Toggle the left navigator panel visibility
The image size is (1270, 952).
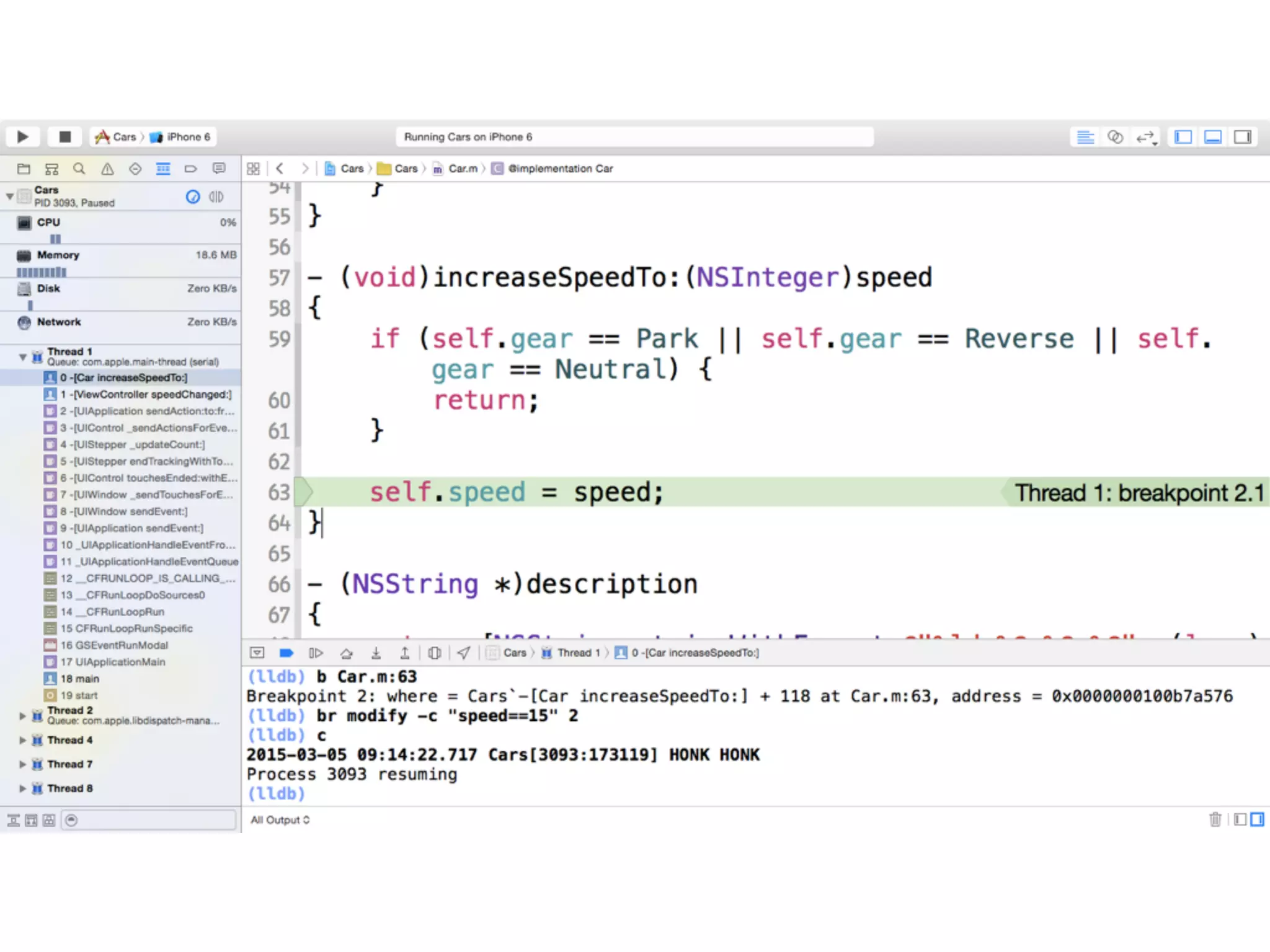(1183, 137)
